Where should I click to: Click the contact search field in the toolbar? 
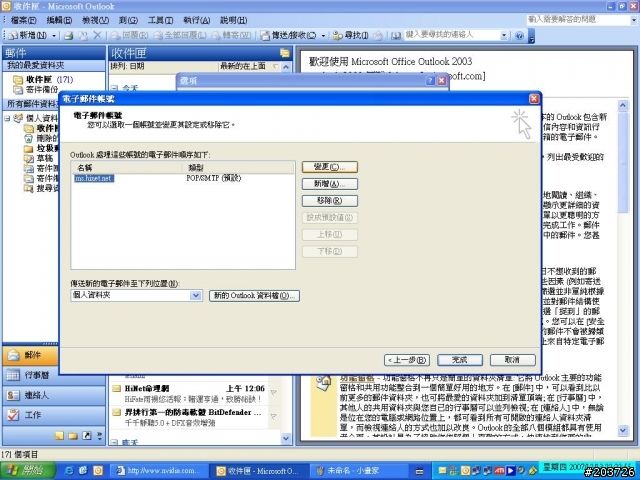[x=452, y=35]
